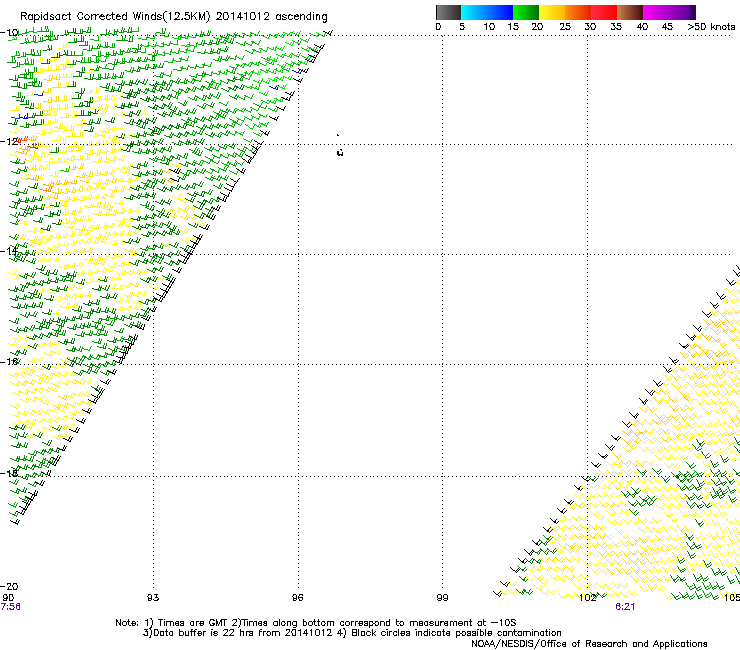Click purple swath time '6:21'
This screenshot has width=740, height=650.
coord(625,607)
